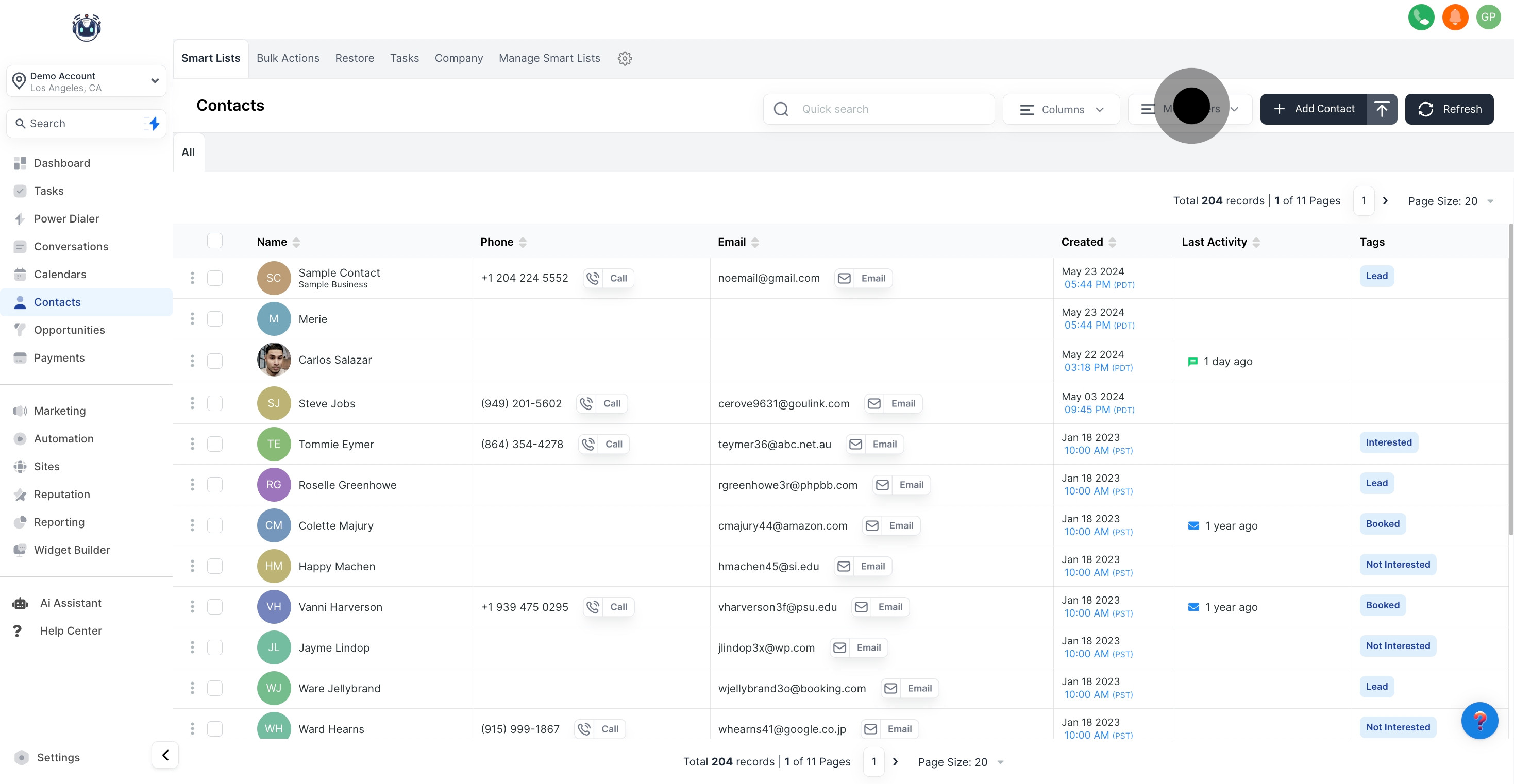The width and height of the screenshot is (1514, 784).
Task: Open Demo Account location switcher
Action: pyautogui.click(x=87, y=81)
